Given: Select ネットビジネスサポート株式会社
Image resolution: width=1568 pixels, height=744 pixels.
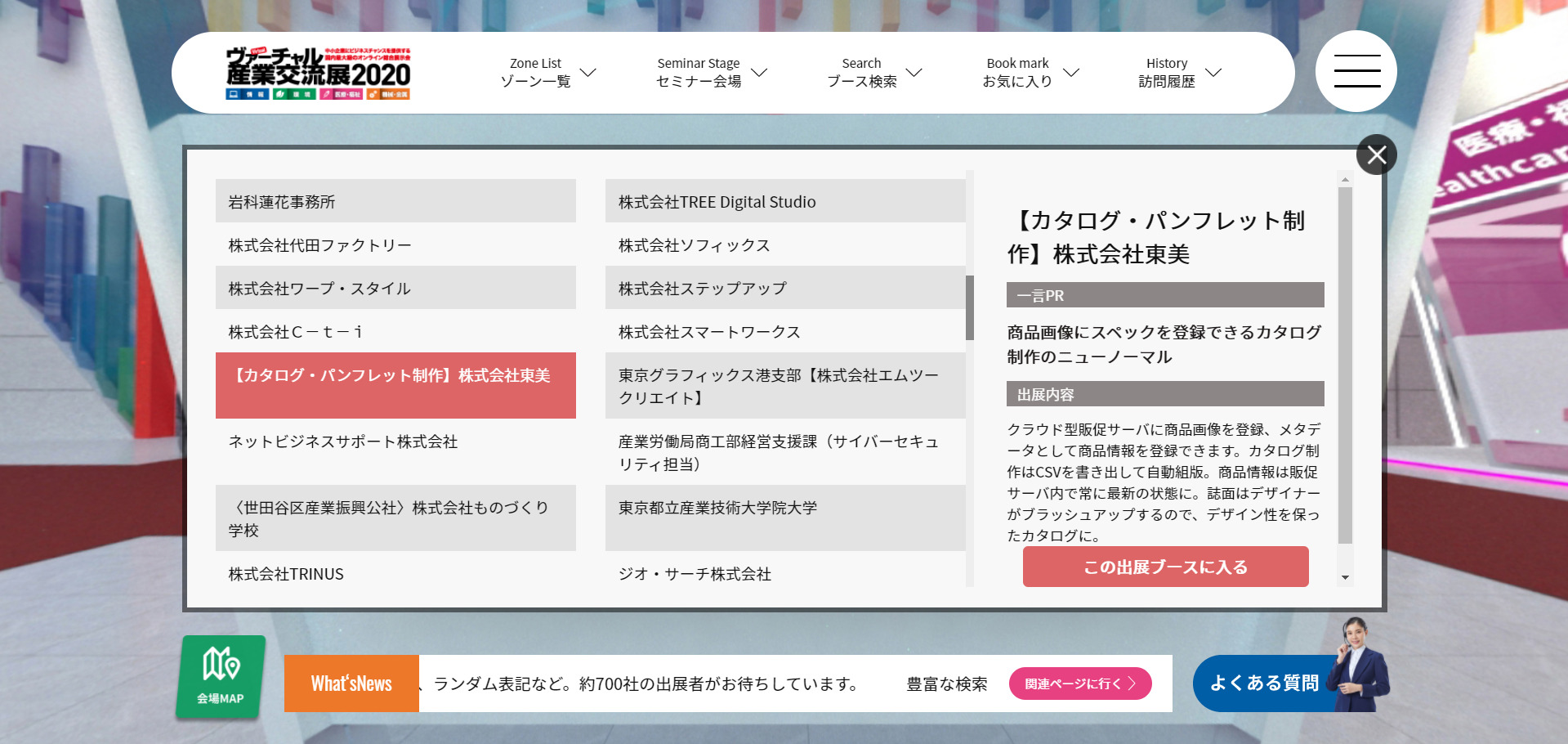Looking at the screenshot, I should pos(395,451).
